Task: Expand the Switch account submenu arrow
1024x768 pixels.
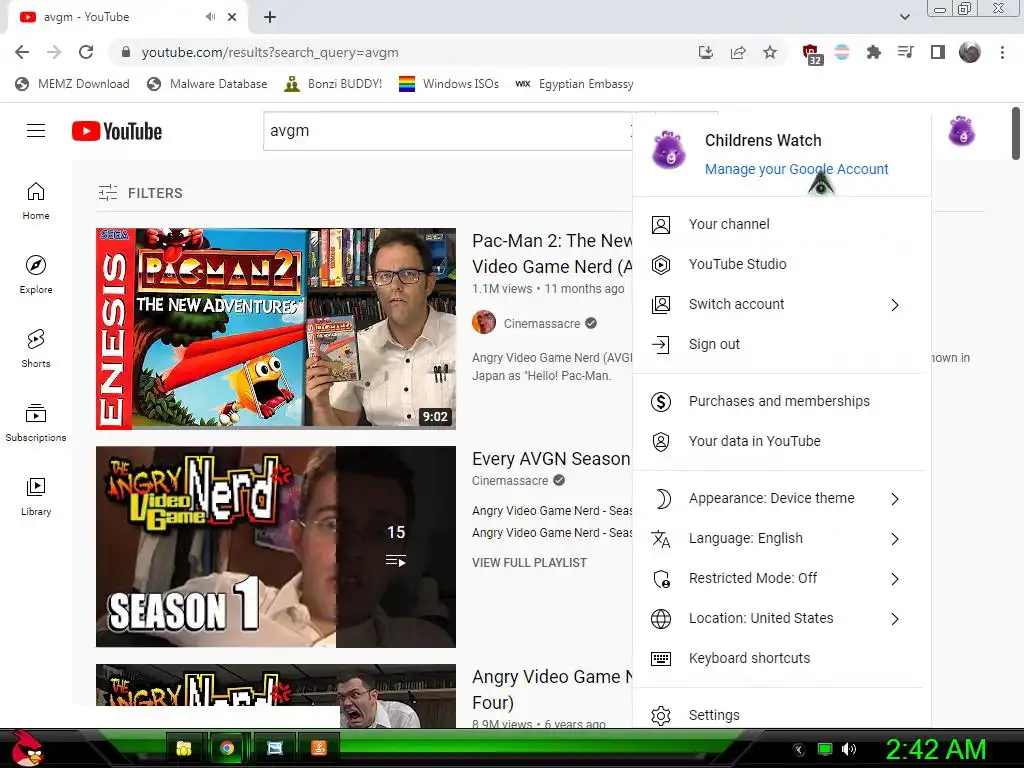Action: (x=895, y=305)
